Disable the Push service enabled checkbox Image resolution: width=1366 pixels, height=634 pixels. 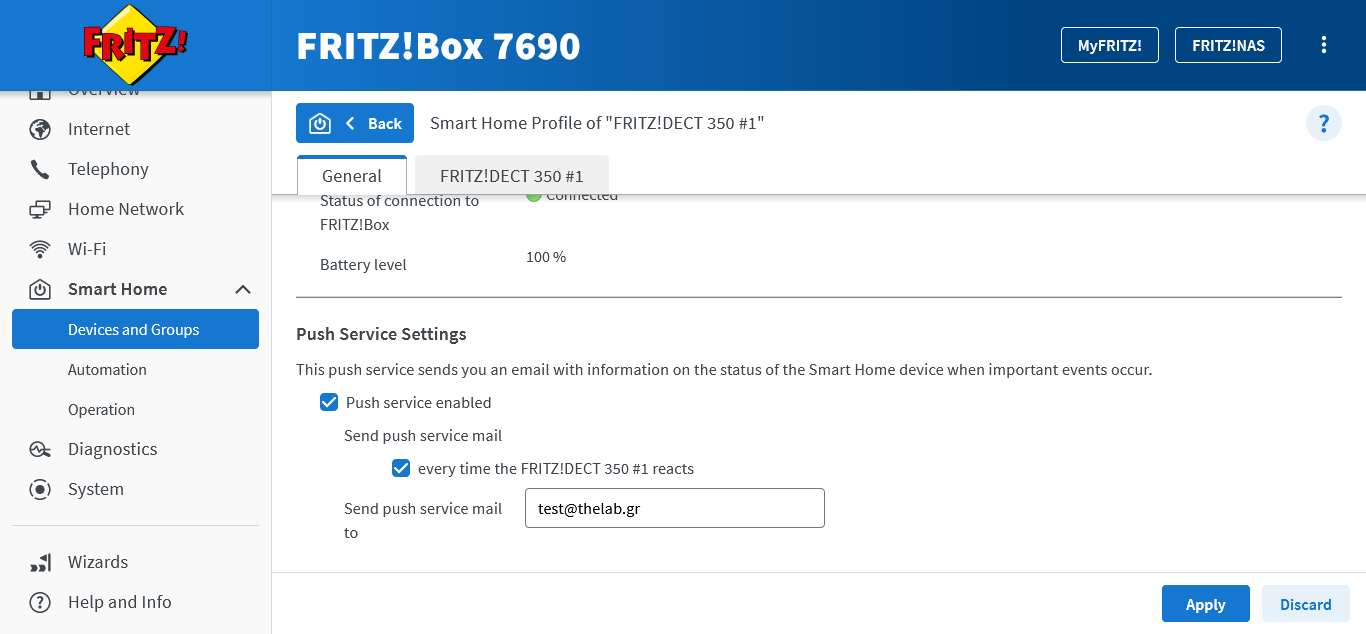point(329,402)
